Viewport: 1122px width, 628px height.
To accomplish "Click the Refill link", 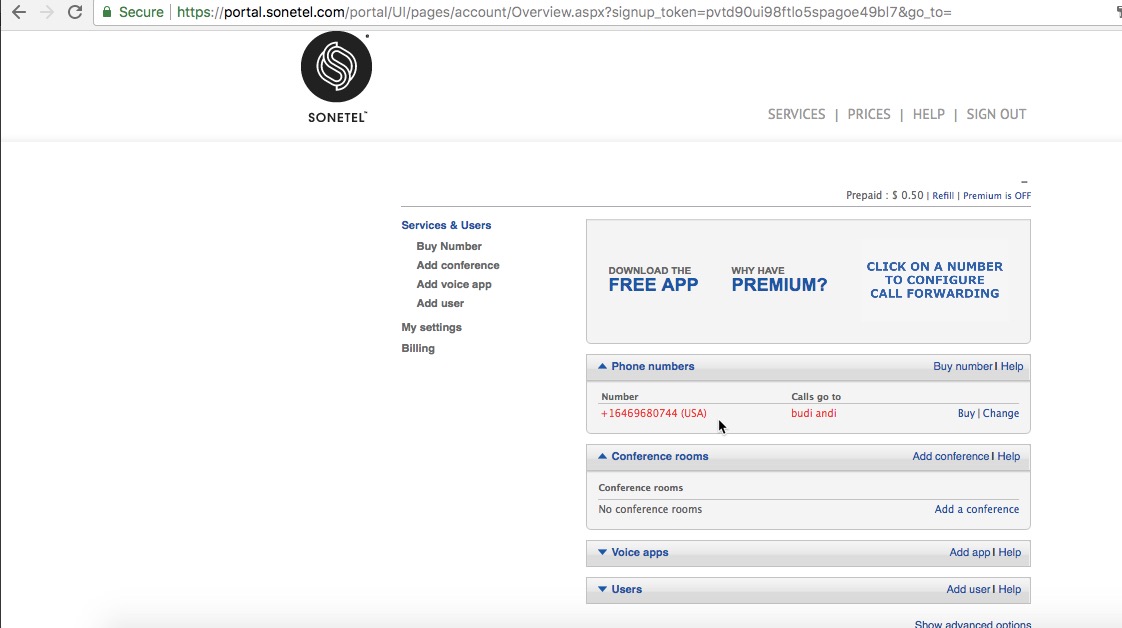I will (x=942, y=196).
